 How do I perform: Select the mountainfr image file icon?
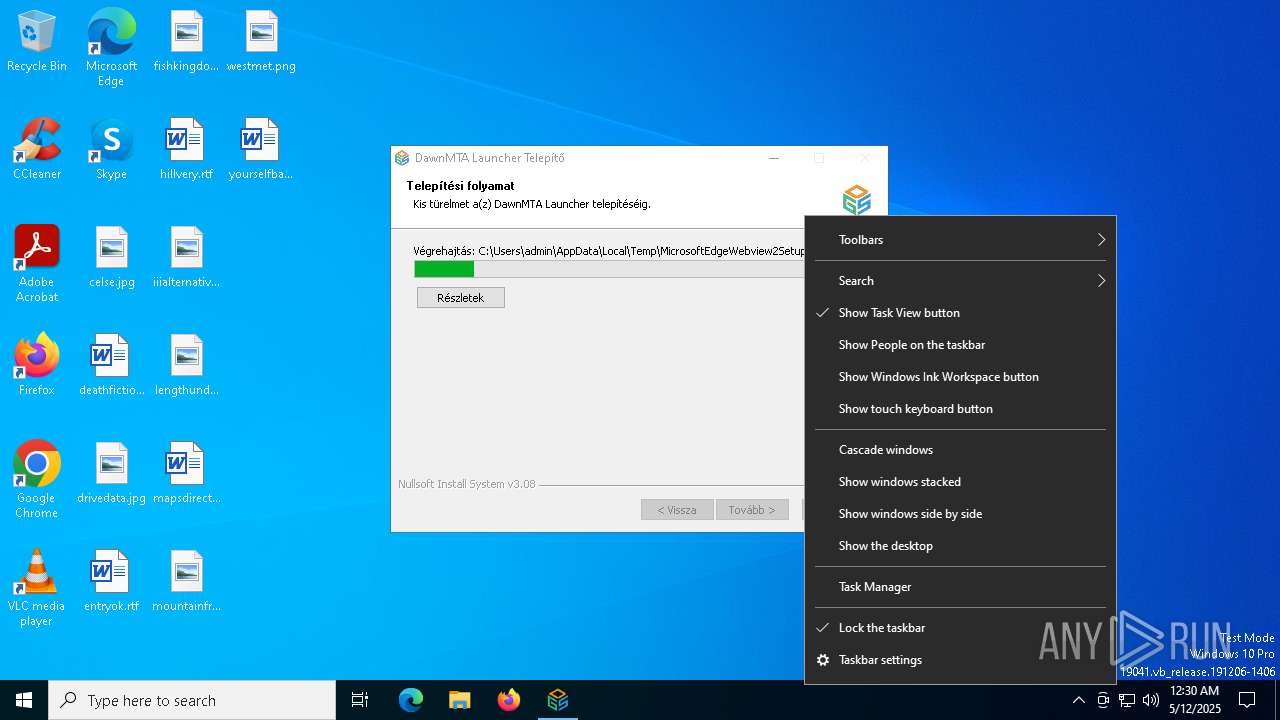coord(186,582)
